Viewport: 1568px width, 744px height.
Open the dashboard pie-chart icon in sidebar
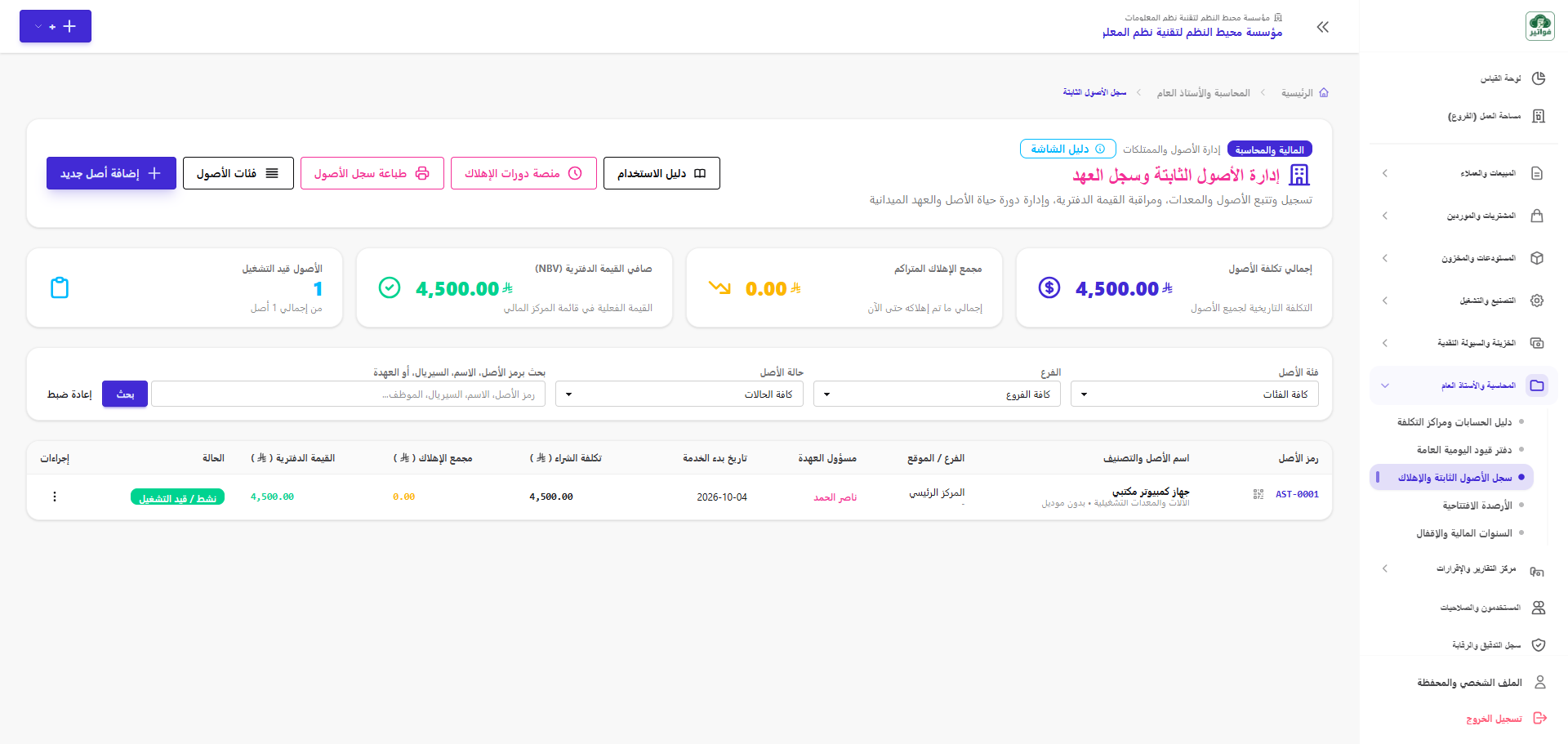point(1539,78)
